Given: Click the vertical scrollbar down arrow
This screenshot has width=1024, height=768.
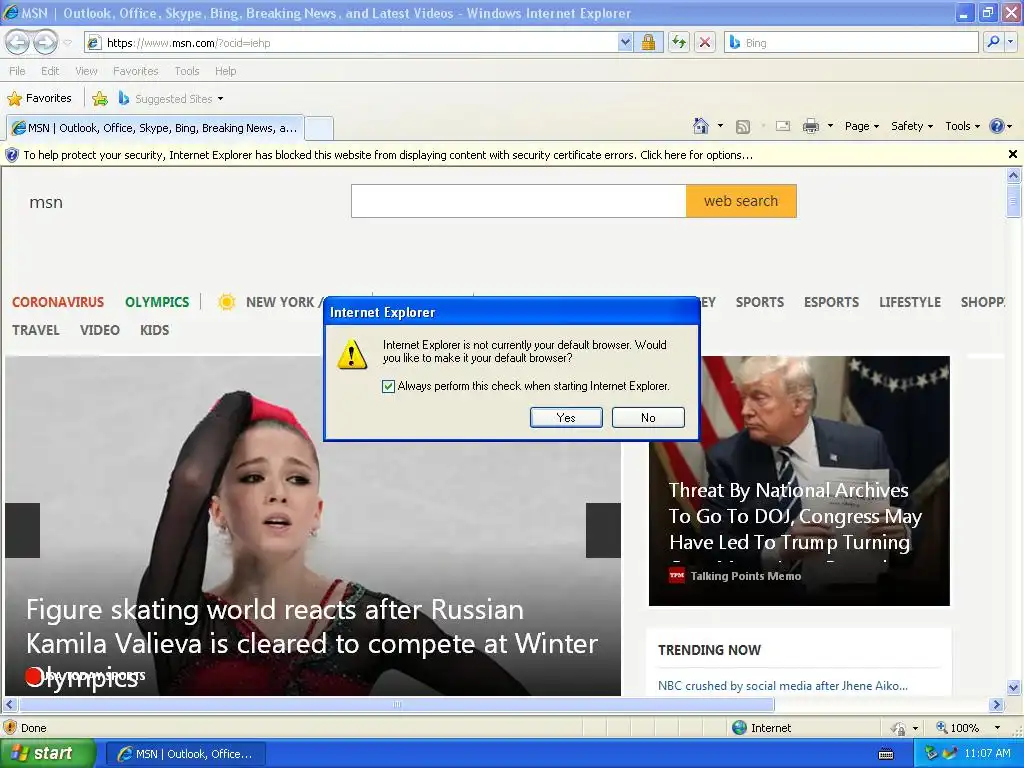Looking at the screenshot, I should coord(1013,687).
